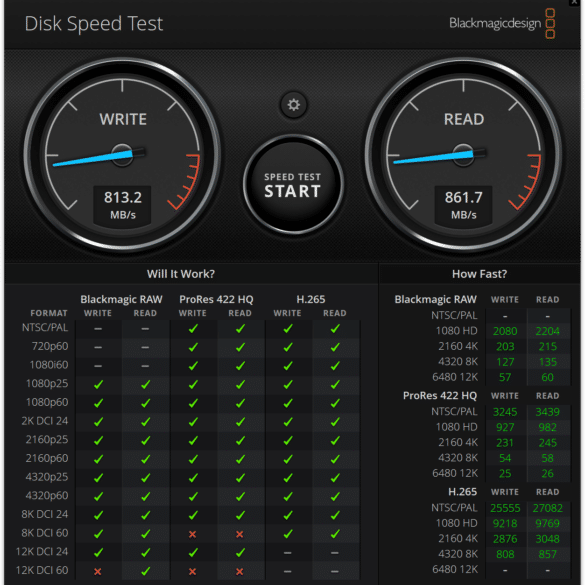The image size is (585, 585).
Task: Click the 12K DCI 60 format row label
Action: [42, 570]
